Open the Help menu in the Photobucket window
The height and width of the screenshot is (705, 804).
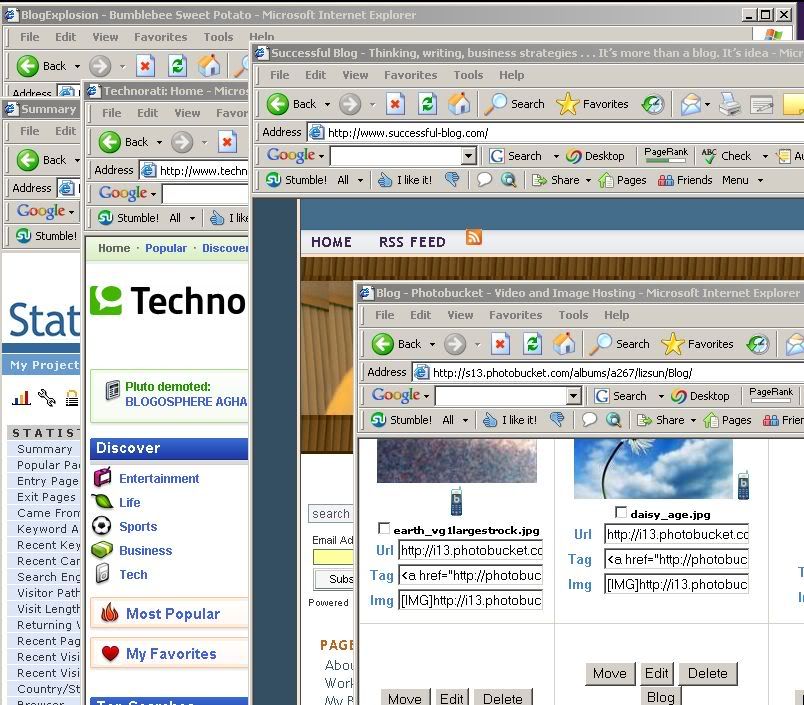pos(616,315)
